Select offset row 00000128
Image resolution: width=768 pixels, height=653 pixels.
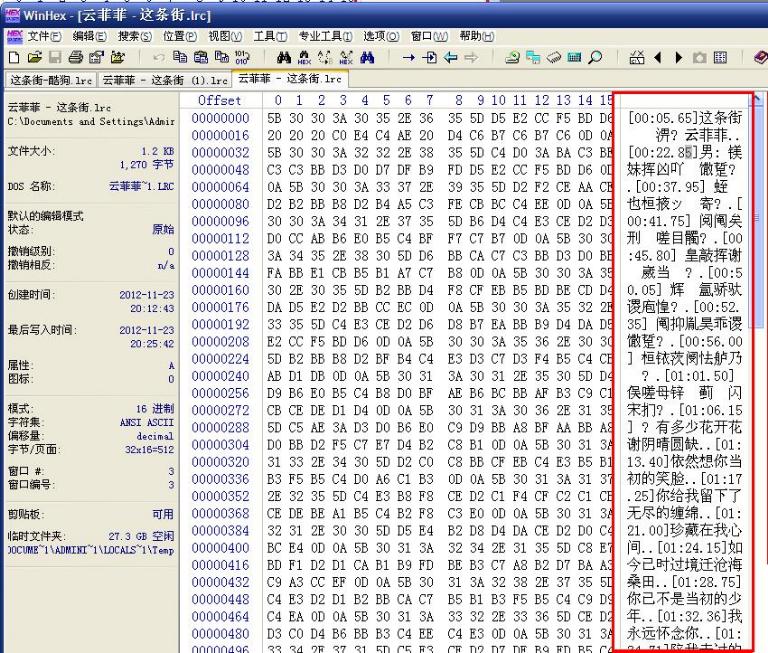click(220, 256)
